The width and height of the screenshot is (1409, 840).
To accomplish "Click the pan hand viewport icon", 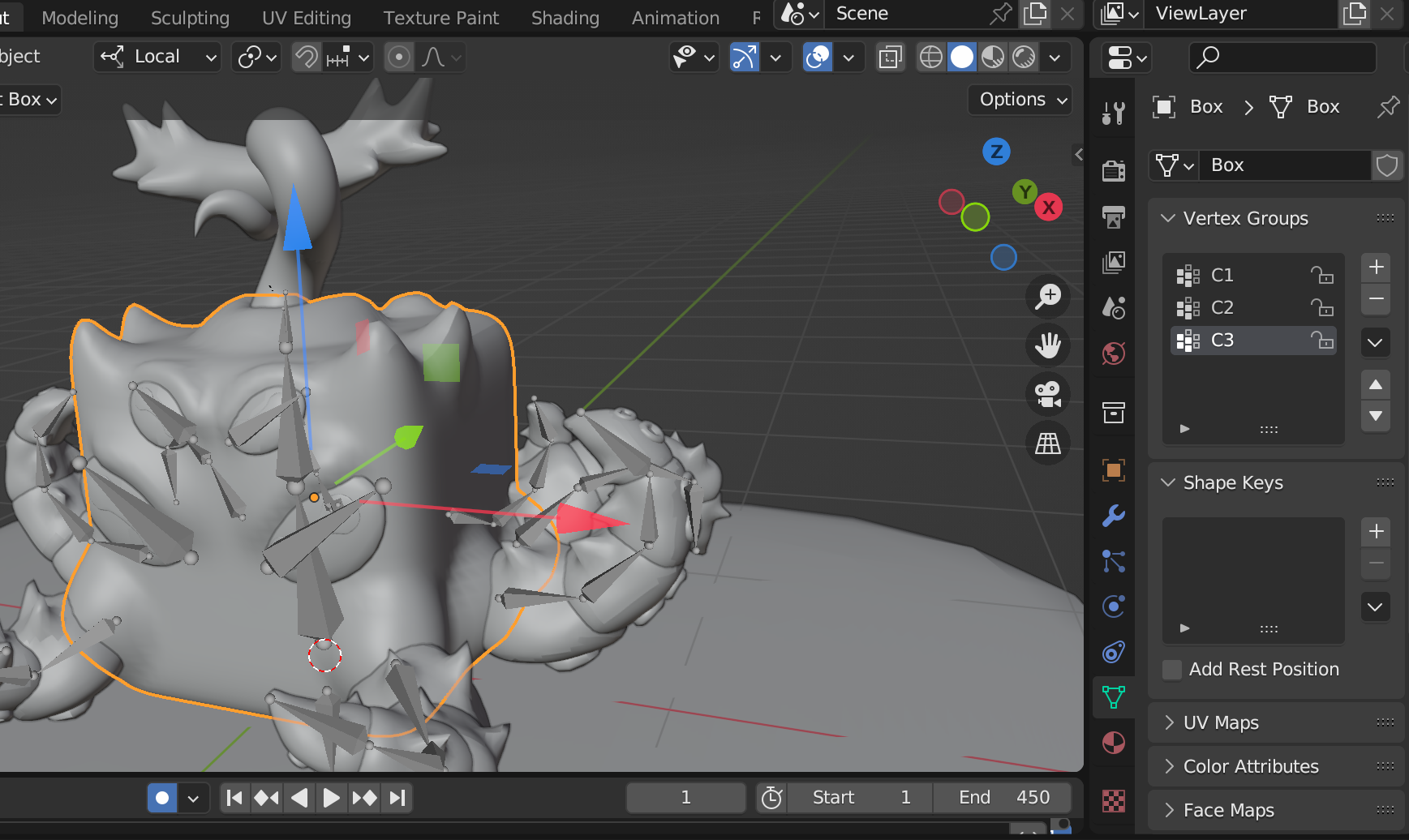I will point(1048,345).
